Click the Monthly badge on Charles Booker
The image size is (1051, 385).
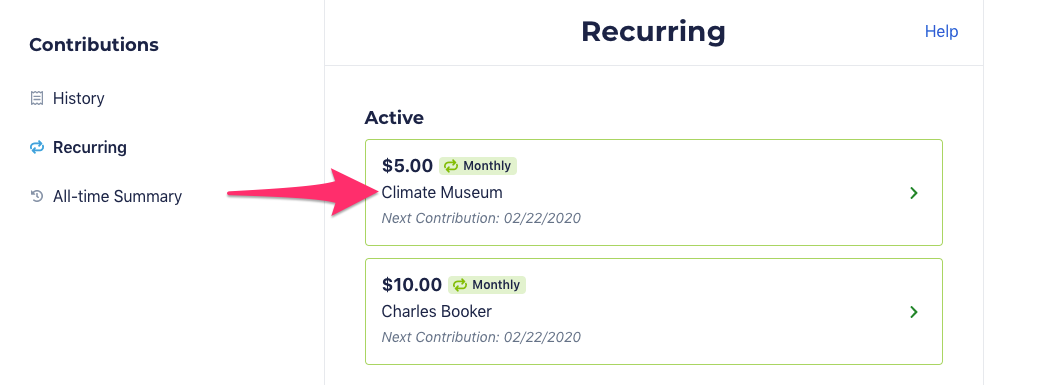(x=487, y=285)
